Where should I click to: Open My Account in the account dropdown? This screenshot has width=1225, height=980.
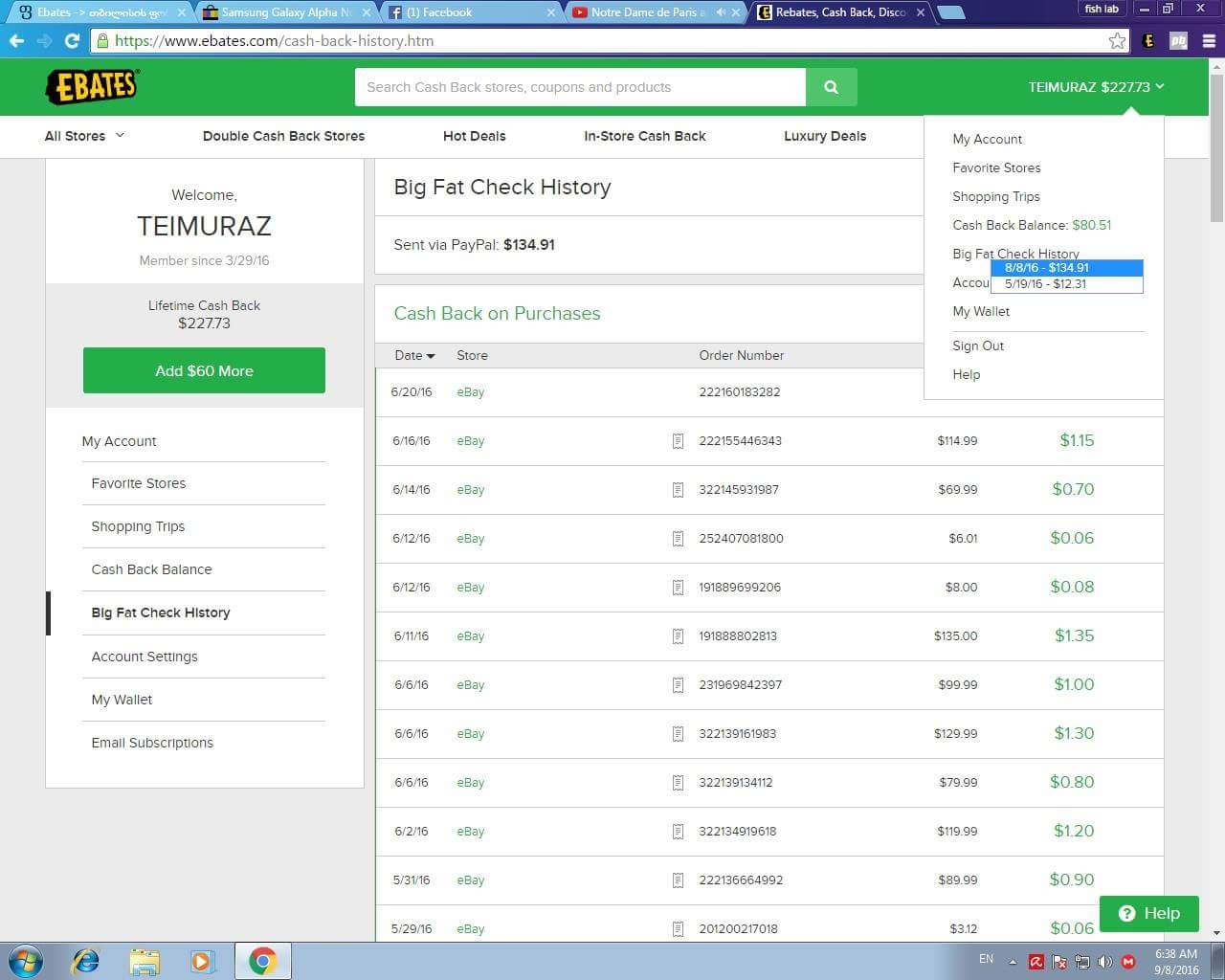[987, 139]
